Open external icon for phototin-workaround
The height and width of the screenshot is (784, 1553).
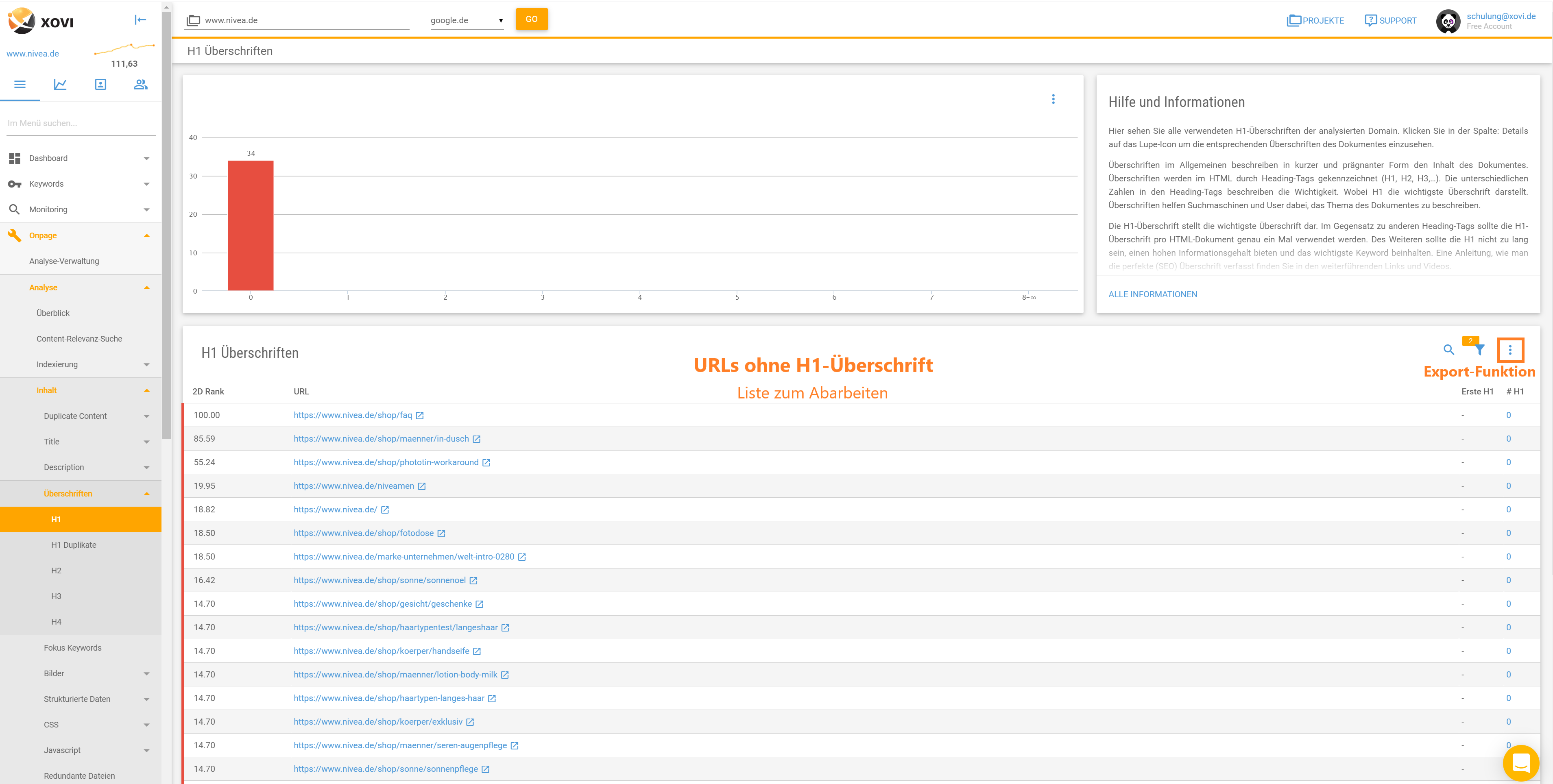[486, 463]
